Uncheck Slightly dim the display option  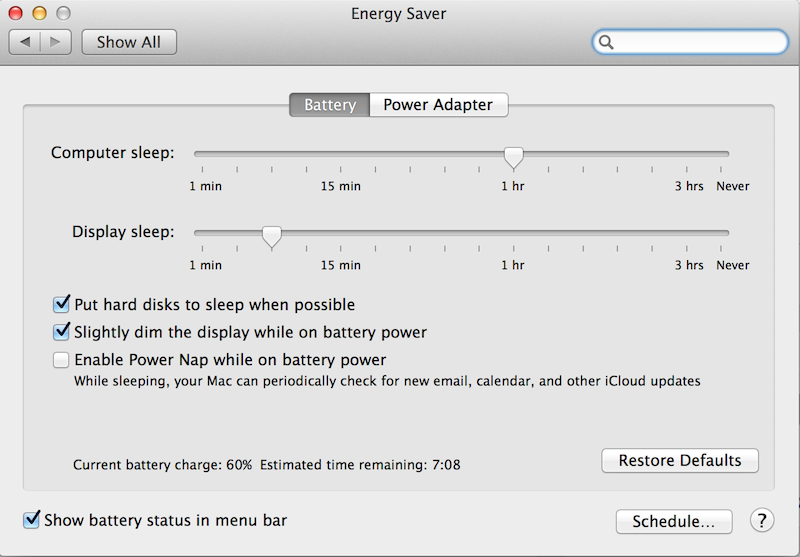coord(62,332)
